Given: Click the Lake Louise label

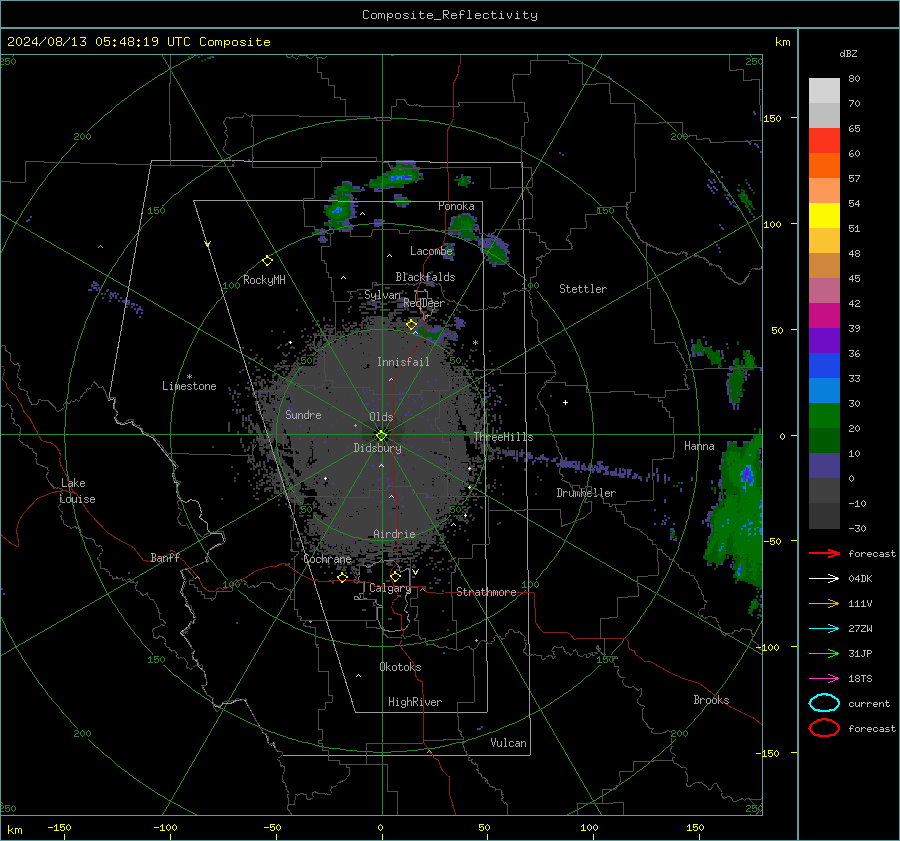Looking at the screenshot, I should click(77, 491).
